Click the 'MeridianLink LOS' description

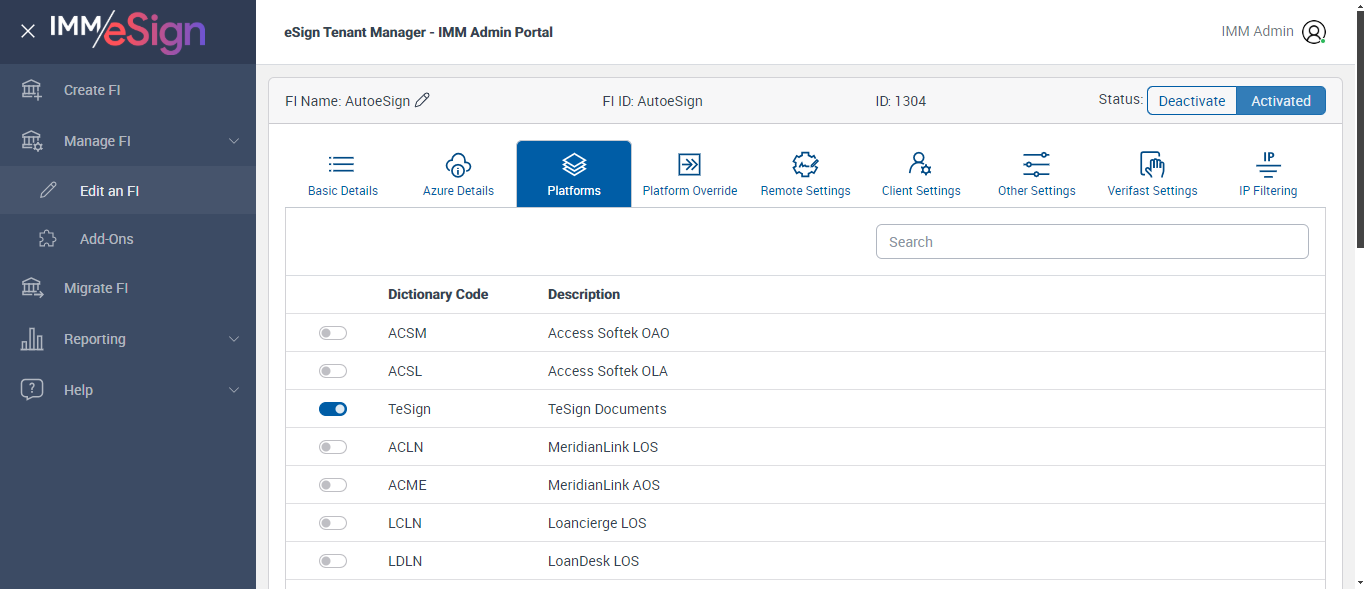coord(603,447)
